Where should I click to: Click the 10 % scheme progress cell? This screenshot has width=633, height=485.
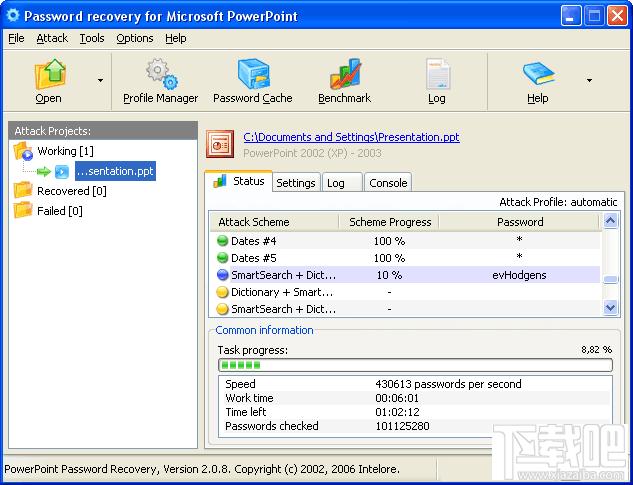pos(389,275)
